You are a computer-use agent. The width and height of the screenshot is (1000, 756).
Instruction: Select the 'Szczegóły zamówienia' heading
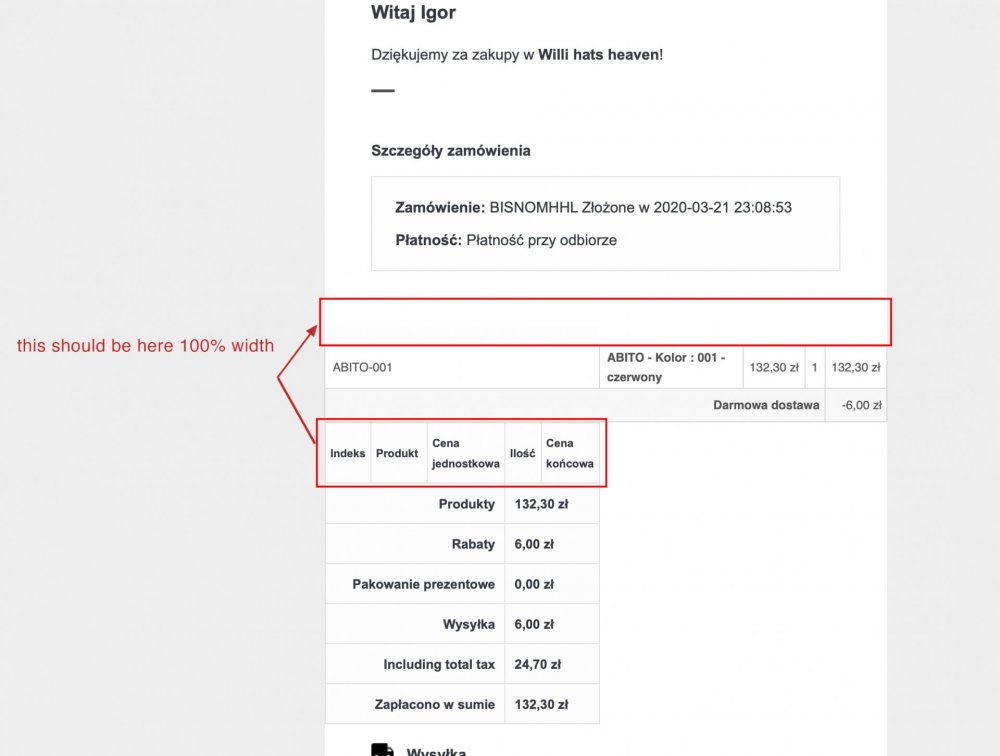(451, 151)
